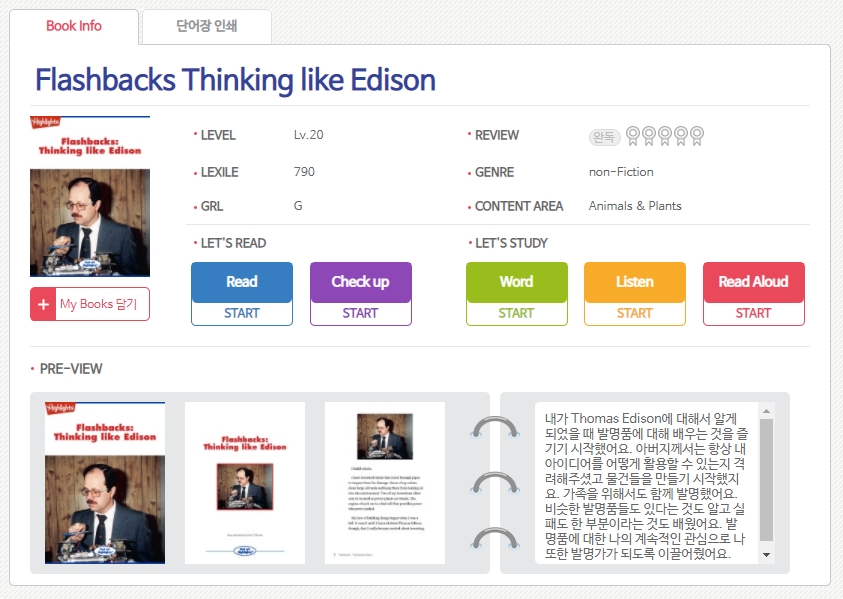Click the CONTENT AREA label
843x599 pixels.
coord(519,206)
